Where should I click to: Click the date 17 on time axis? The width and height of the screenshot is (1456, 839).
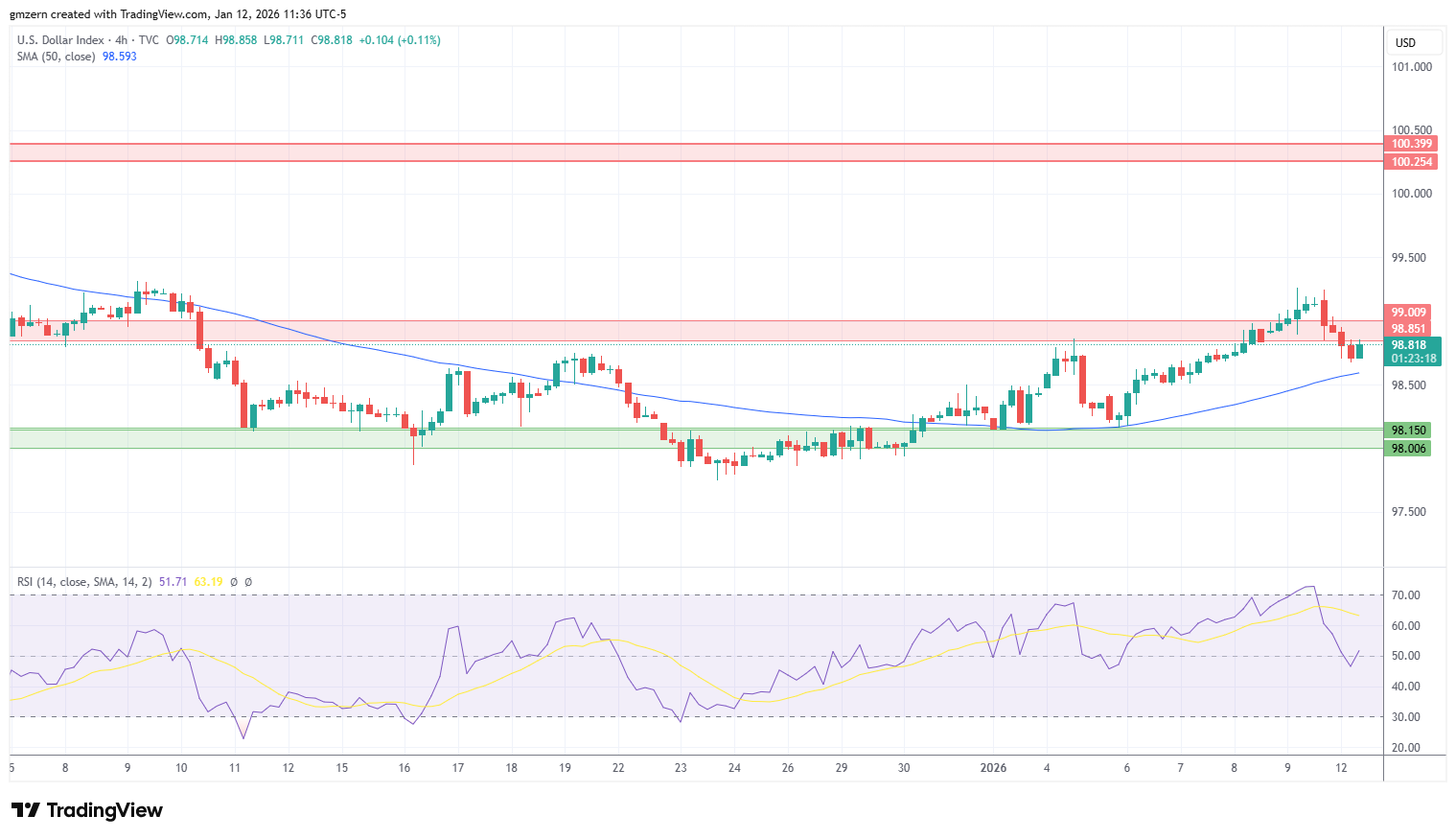point(458,768)
